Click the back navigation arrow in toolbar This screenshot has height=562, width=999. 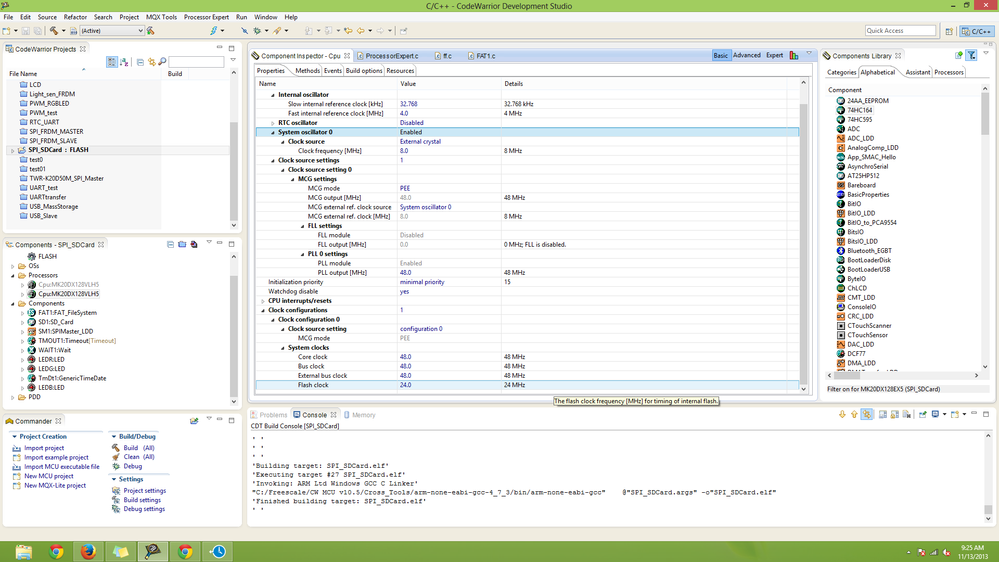[x=361, y=31]
